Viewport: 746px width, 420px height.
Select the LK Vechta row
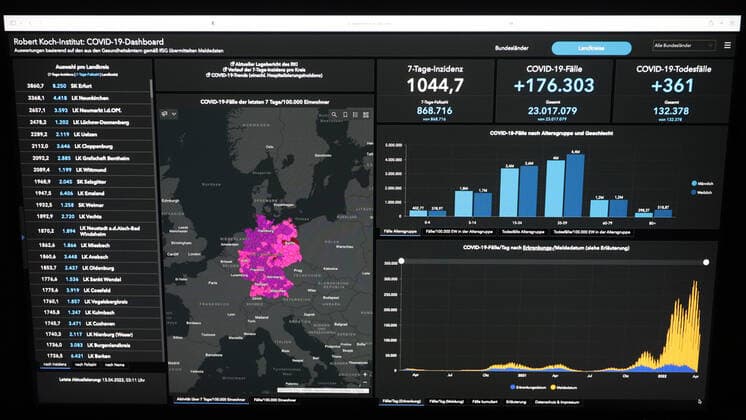click(x=92, y=216)
